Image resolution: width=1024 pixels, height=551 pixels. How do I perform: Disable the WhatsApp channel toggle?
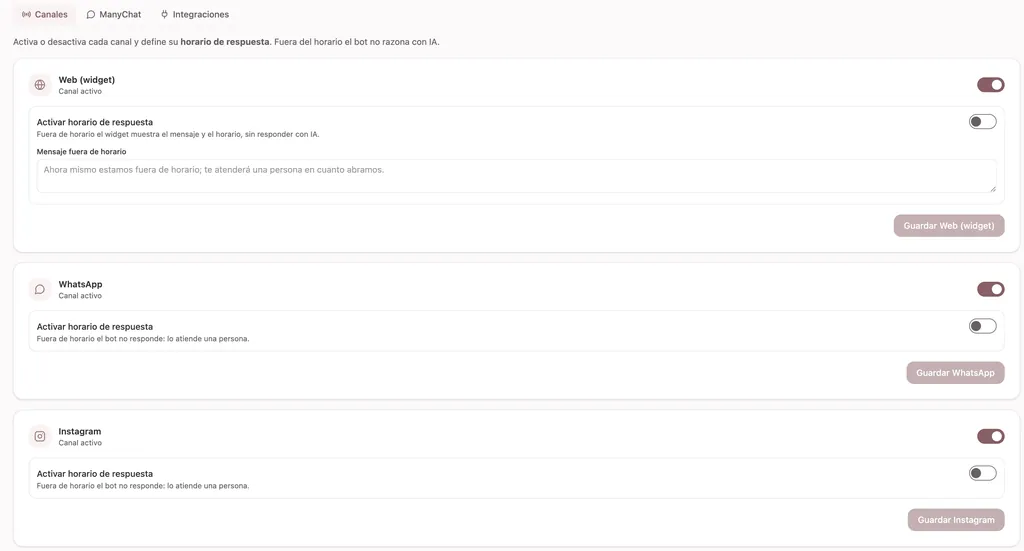pyautogui.click(x=990, y=289)
